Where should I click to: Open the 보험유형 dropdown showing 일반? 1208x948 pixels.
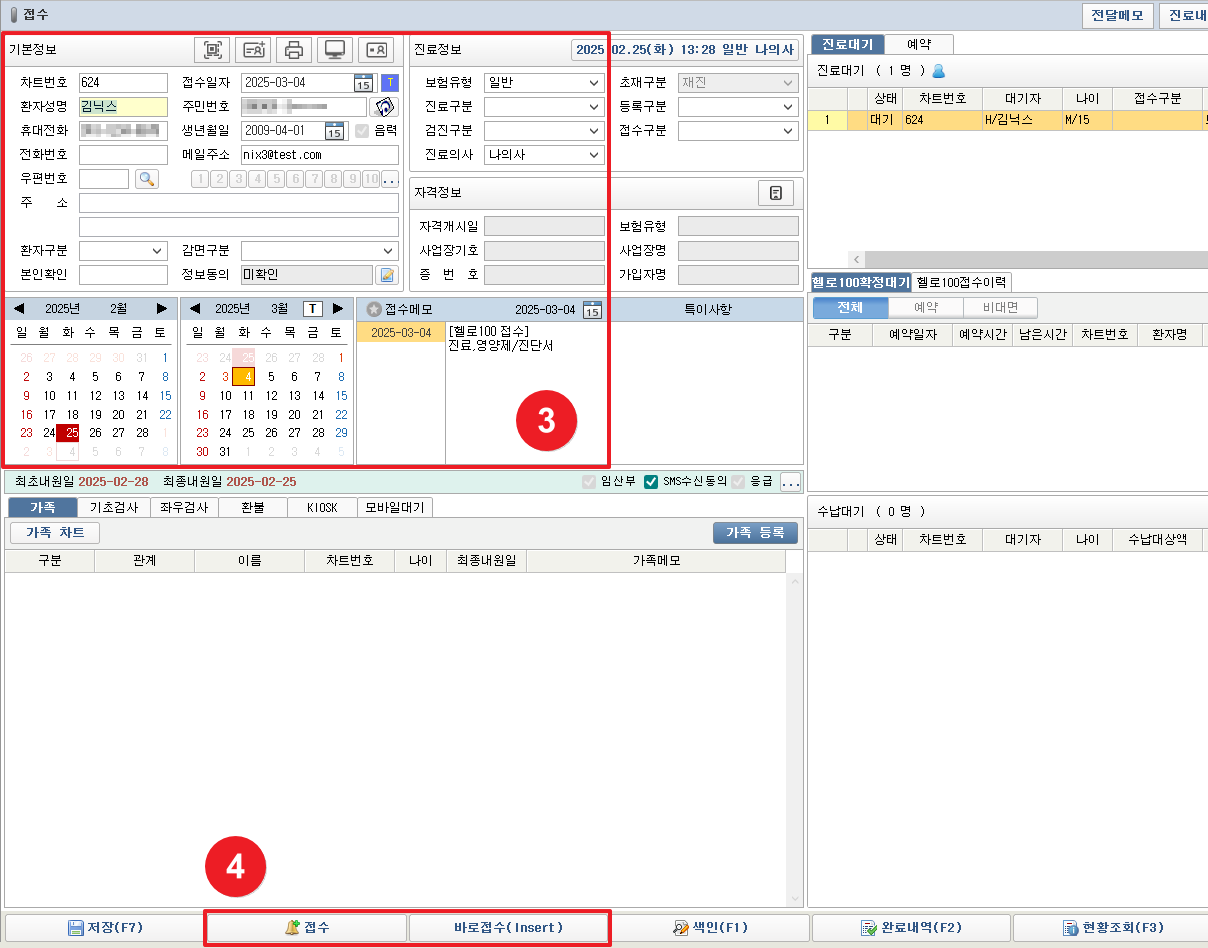[544, 83]
